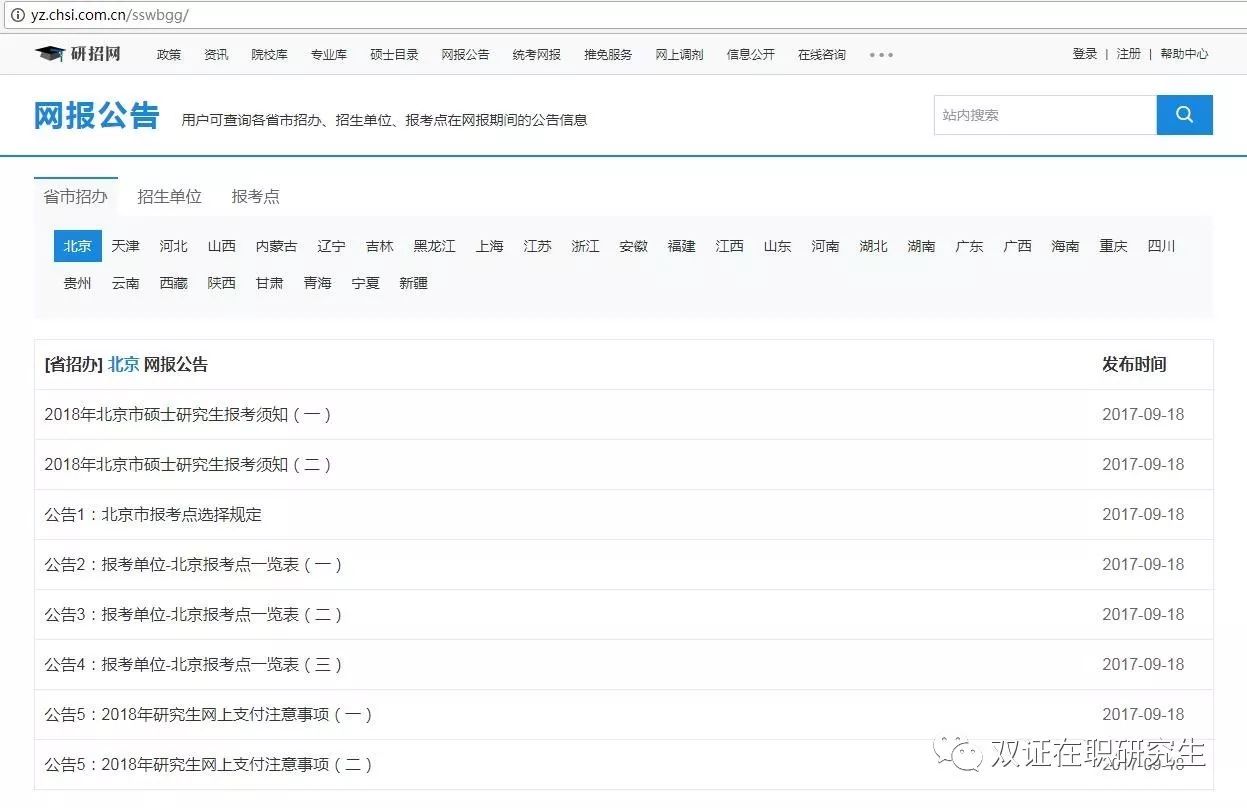The height and width of the screenshot is (808, 1247).
Task: Expand the three-dot more navigation menu
Action: [881, 55]
